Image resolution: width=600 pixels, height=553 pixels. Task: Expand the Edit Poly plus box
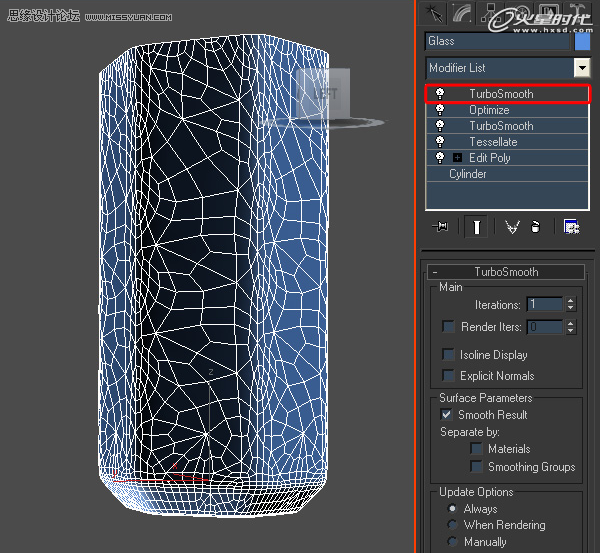tap(457, 158)
